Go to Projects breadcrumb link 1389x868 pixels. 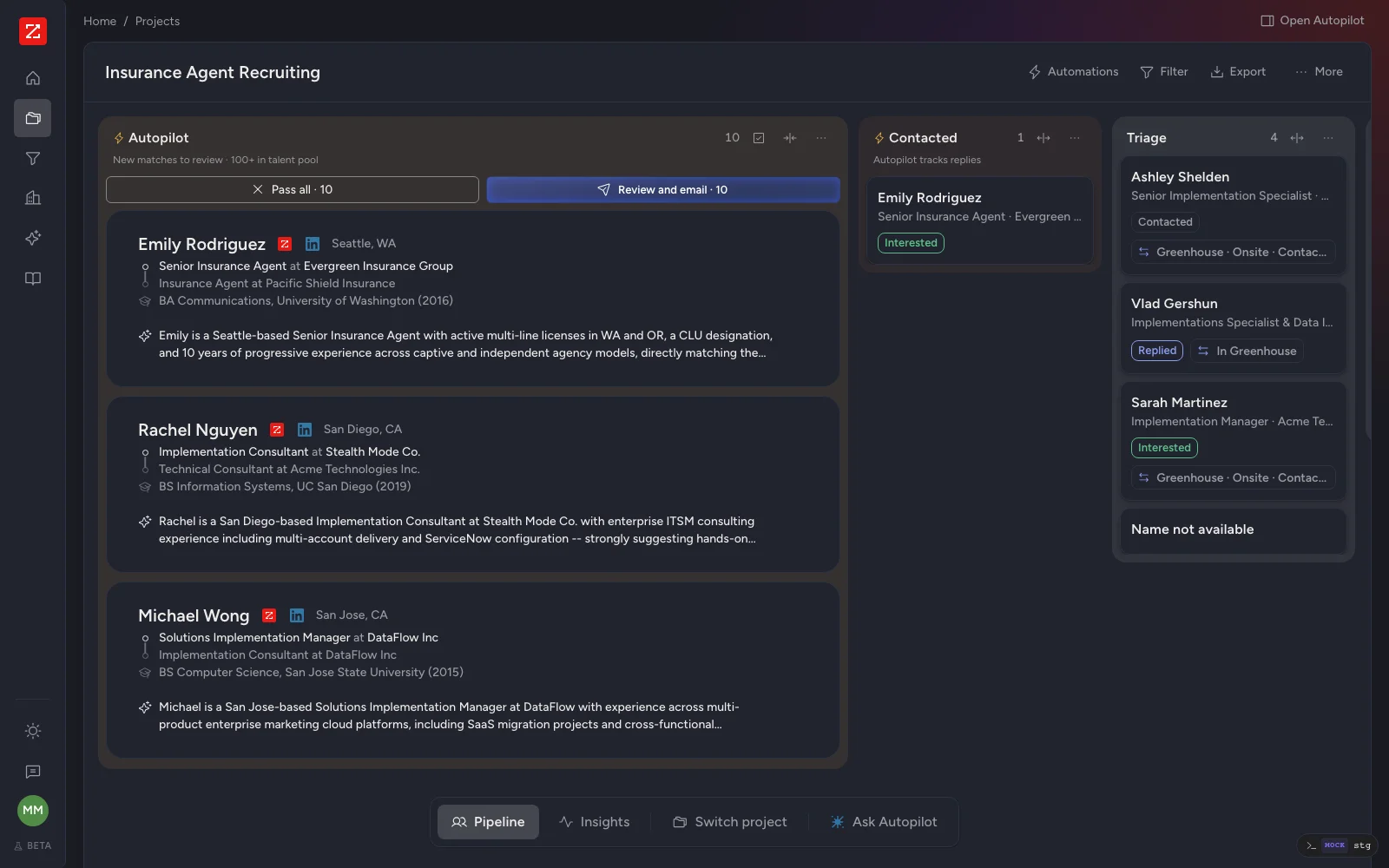(157, 22)
